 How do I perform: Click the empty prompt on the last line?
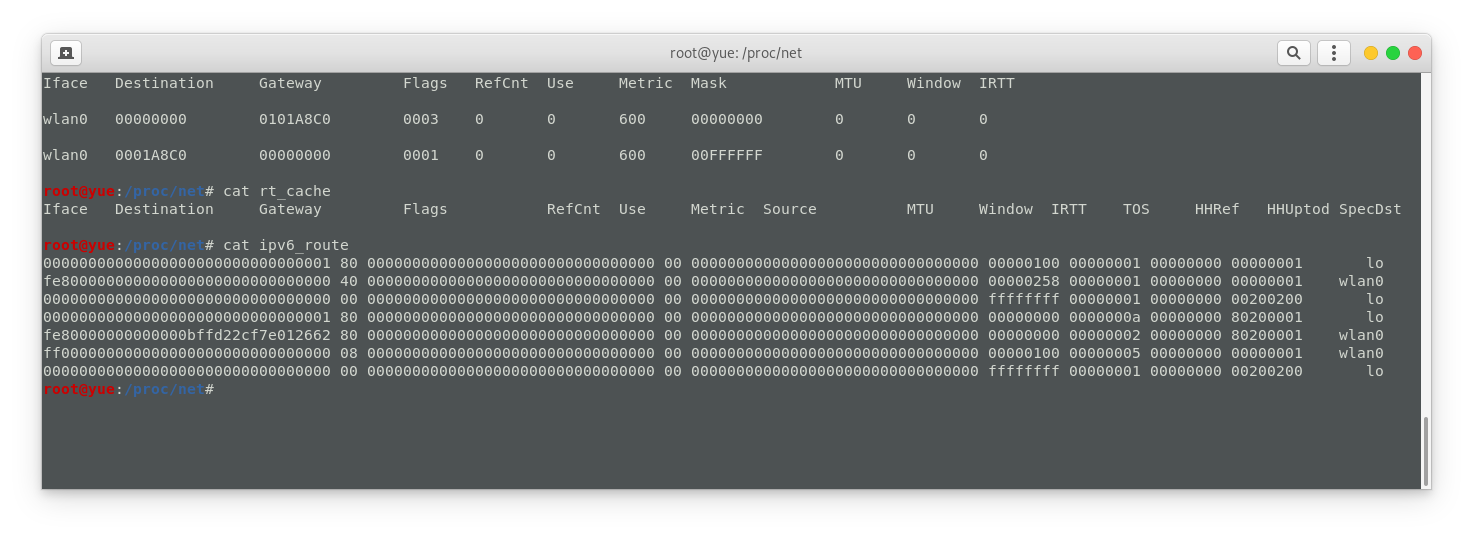coord(128,389)
